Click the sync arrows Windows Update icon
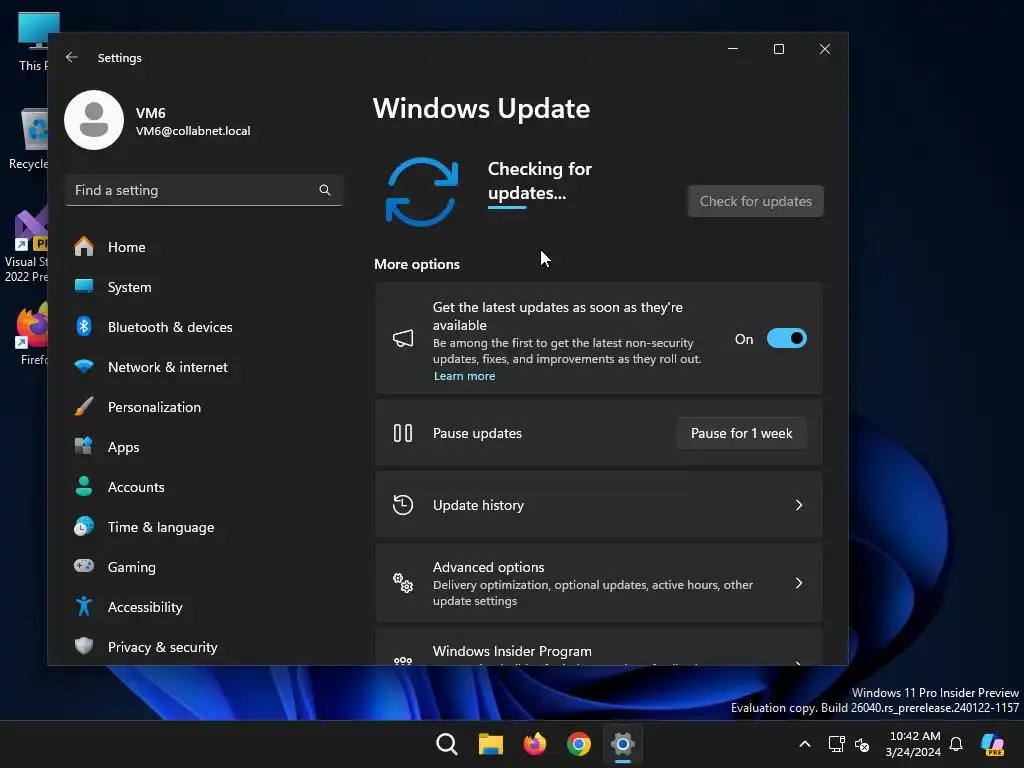Viewport: 1024px width, 768px height. click(x=422, y=192)
